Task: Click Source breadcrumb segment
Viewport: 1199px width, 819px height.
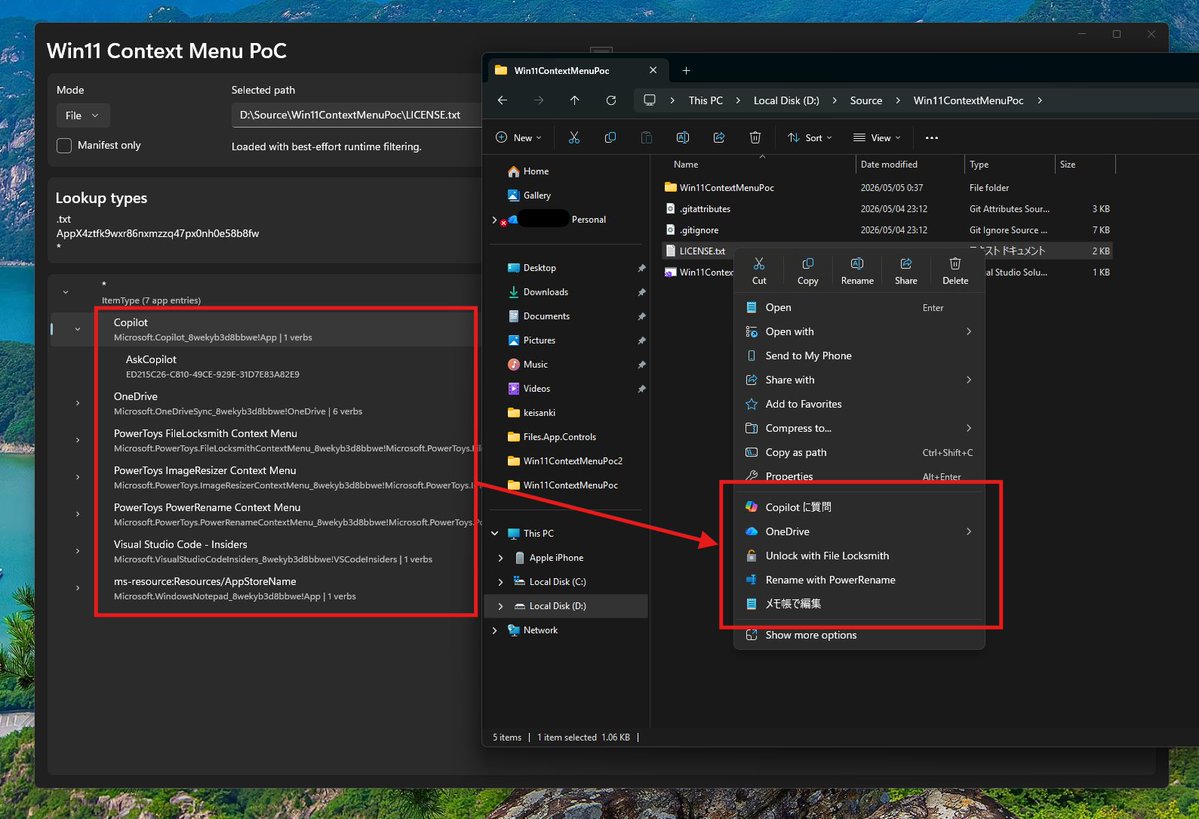Action: 866,100
